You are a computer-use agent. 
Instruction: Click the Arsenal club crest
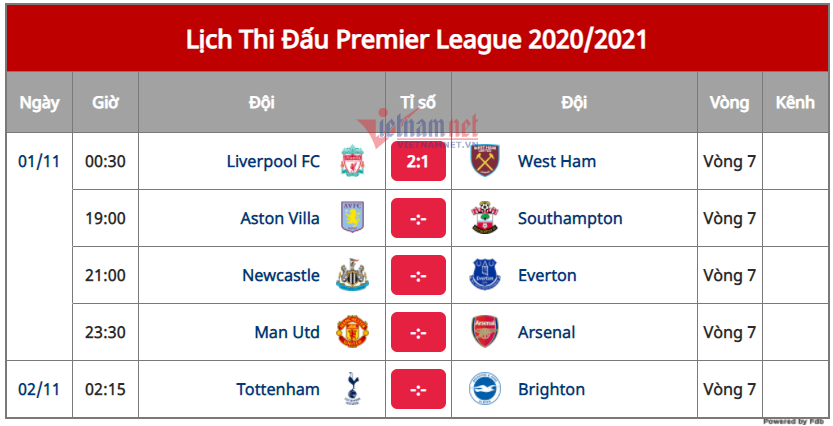pos(485,332)
